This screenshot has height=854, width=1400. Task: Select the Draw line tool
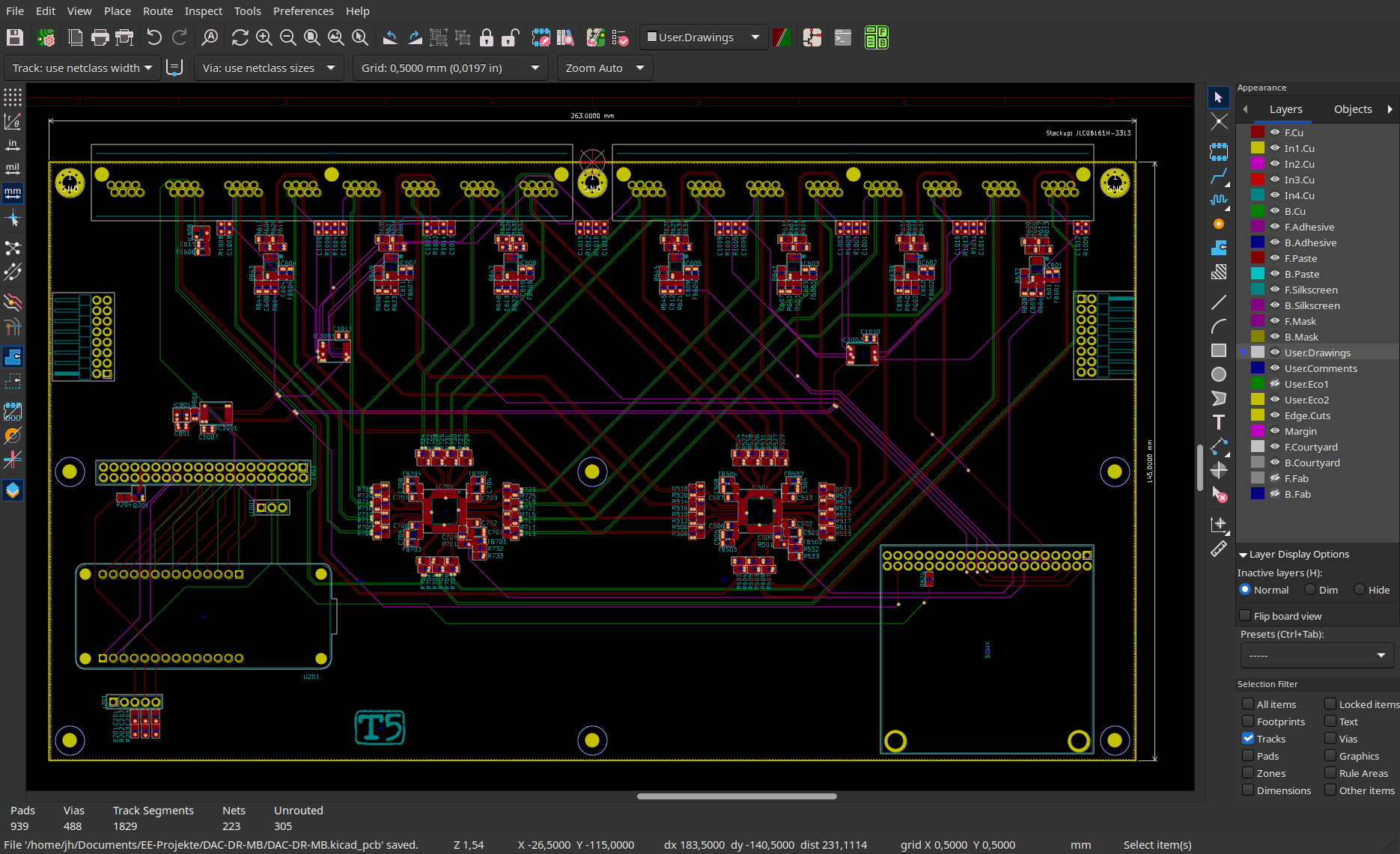[1219, 302]
